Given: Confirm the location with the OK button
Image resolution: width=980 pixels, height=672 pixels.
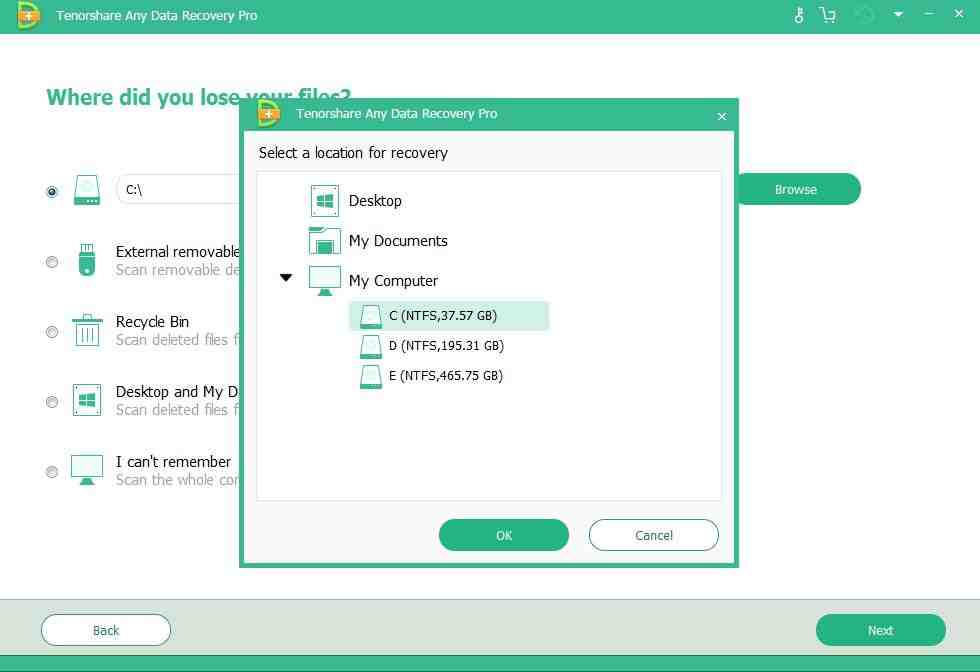Looking at the screenshot, I should [x=504, y=535].
